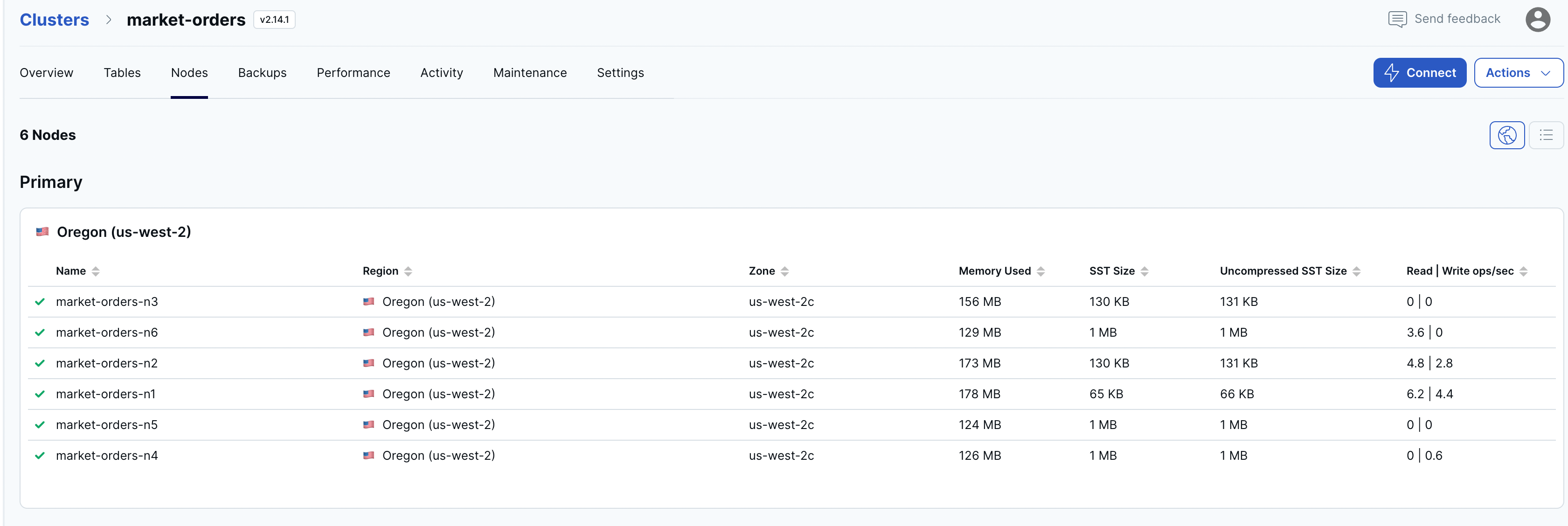
Task: Switch to the Performance tab
Action: pyautogui.click(x=353, y=72)
